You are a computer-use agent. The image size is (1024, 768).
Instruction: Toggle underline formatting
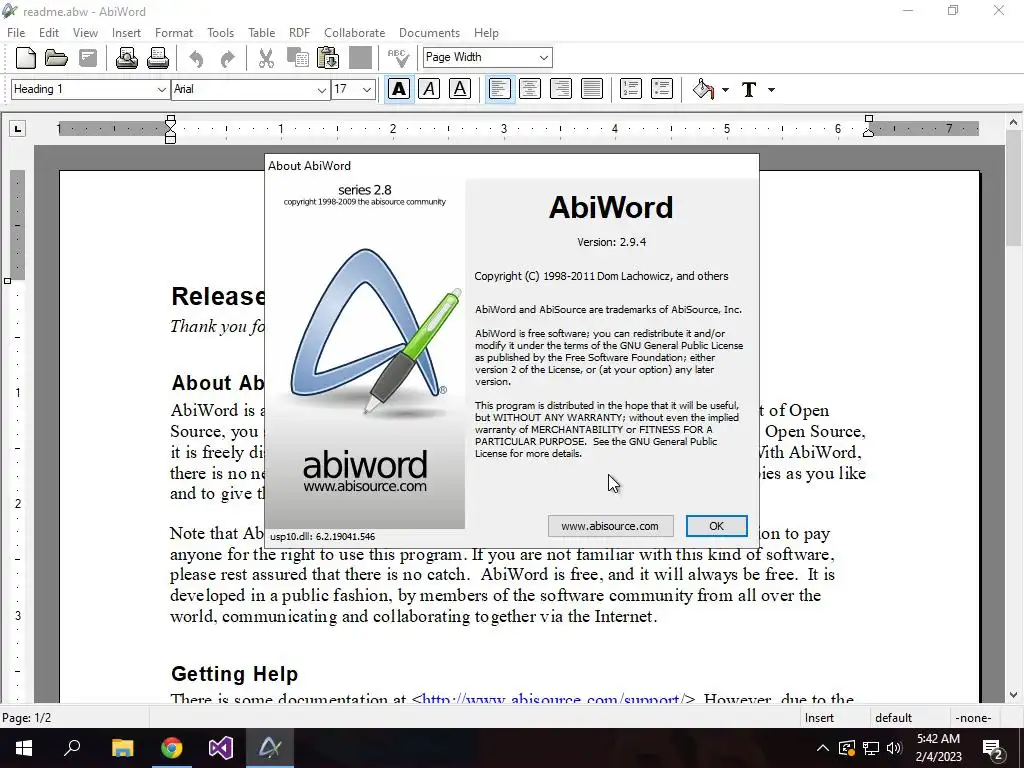click(x=460, y=89)
